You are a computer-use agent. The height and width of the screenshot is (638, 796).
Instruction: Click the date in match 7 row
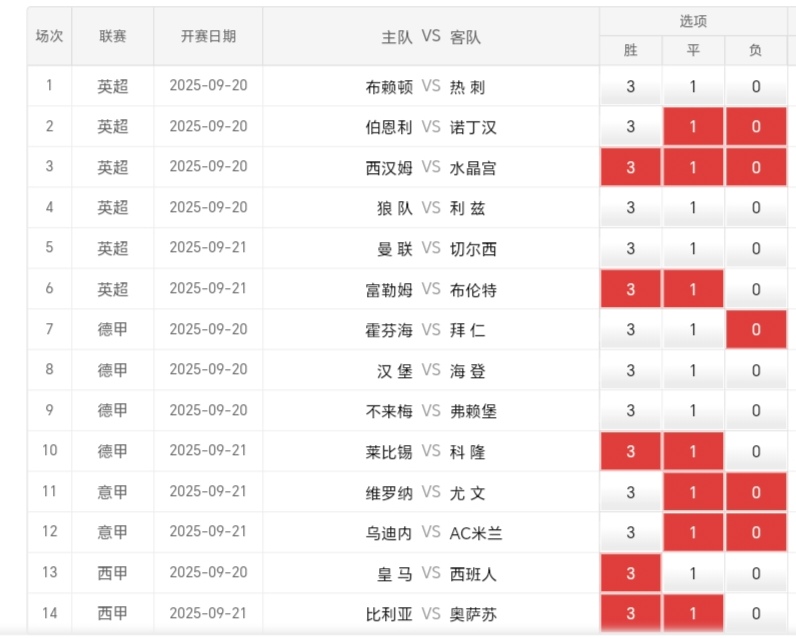tap(208, 329)
